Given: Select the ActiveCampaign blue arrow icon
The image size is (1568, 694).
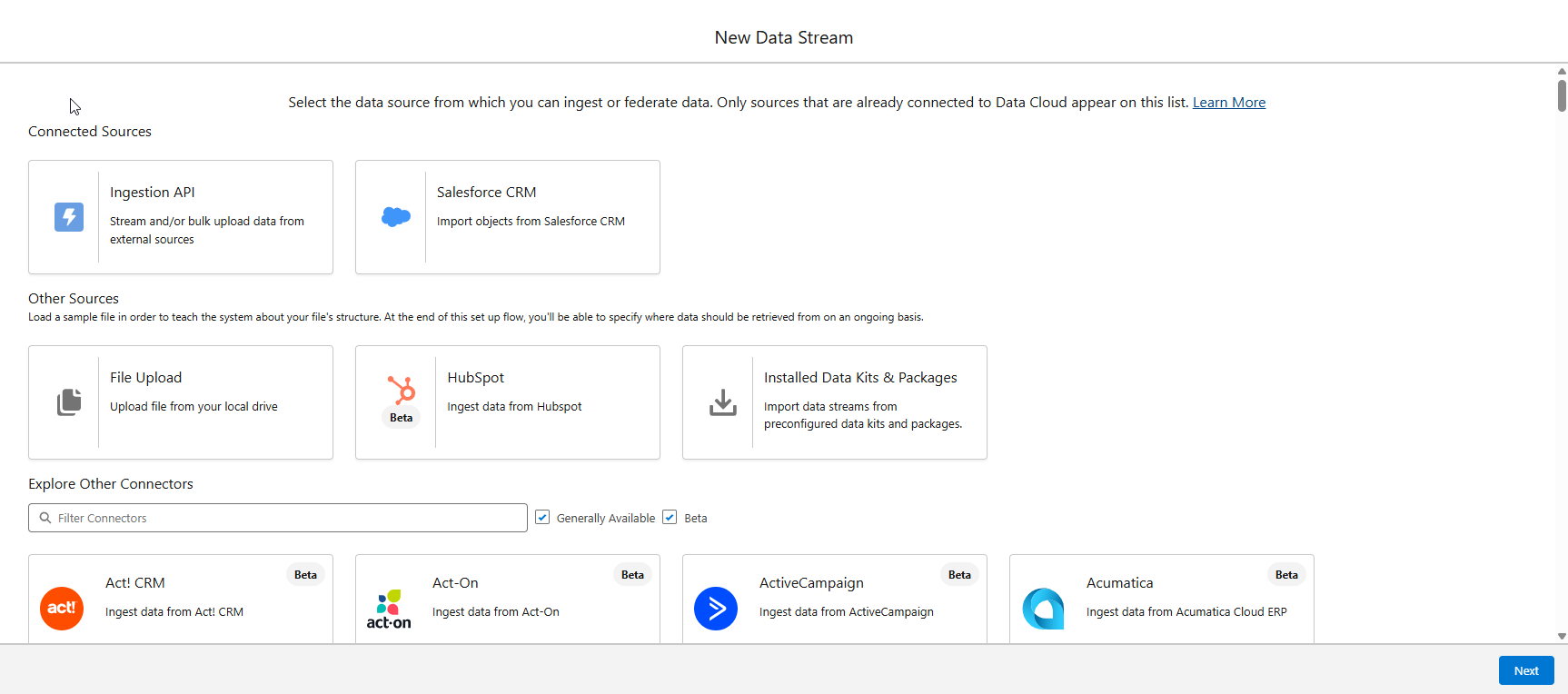Looking at the screenshot, I should point(716,609).
